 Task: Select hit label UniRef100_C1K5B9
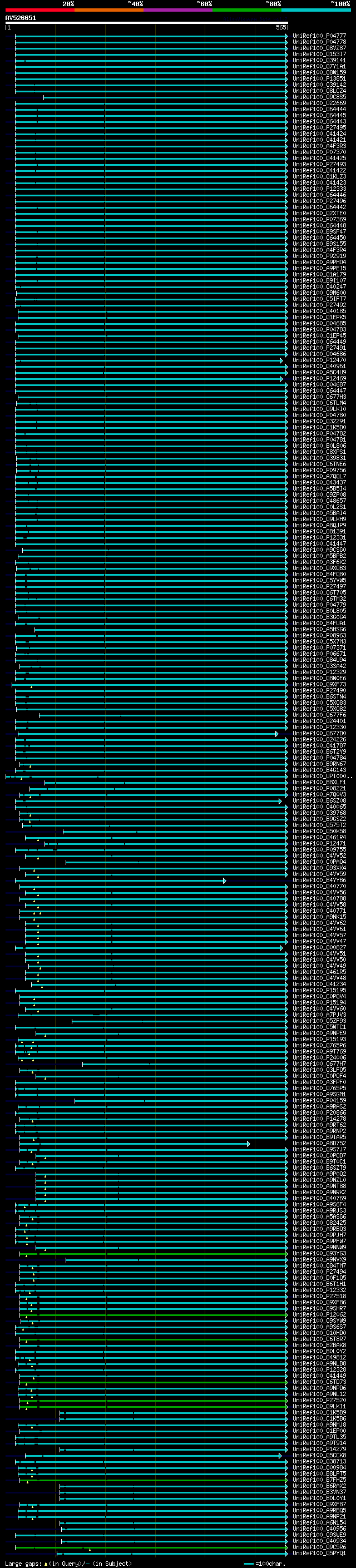tap(319, 1412)
